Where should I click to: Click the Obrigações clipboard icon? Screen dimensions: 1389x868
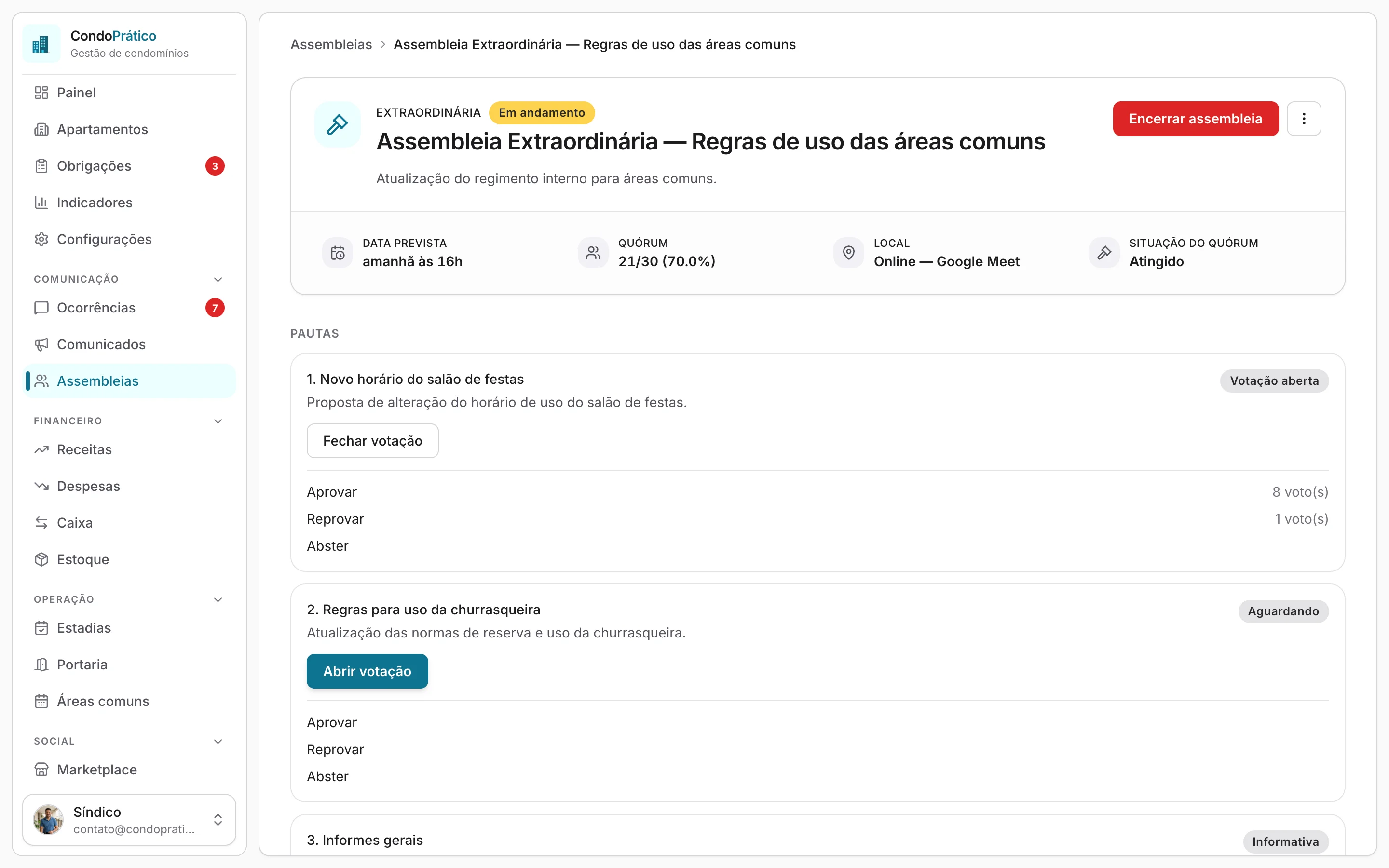[41, 166]
